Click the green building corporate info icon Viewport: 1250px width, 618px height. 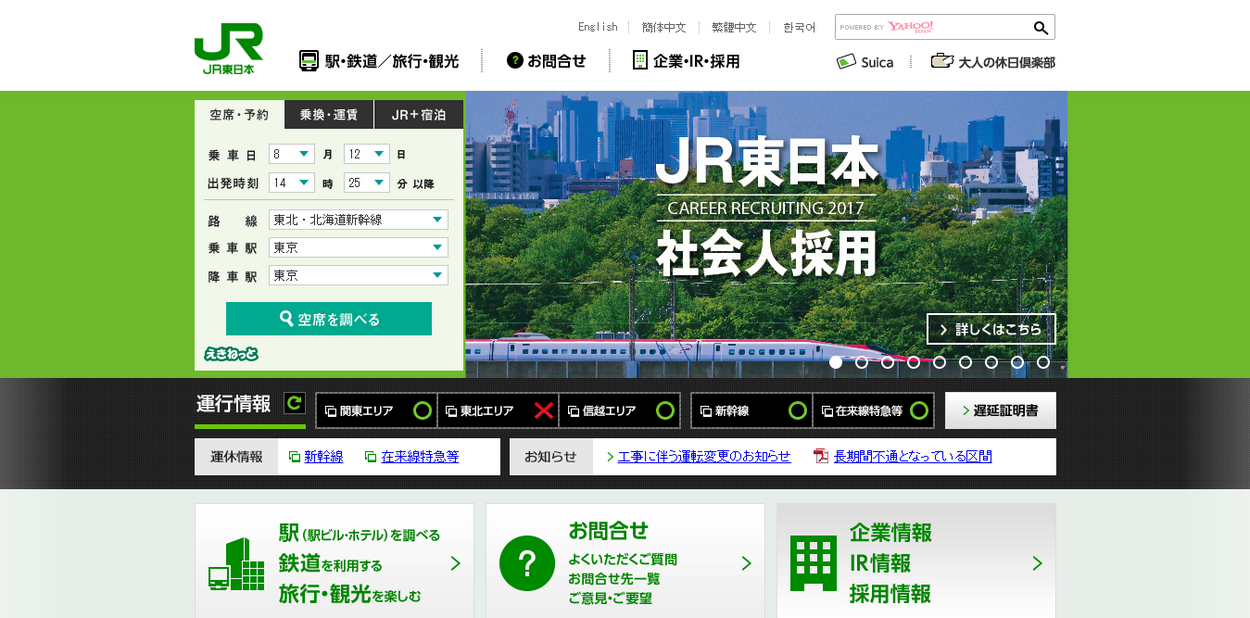(x=813, y=563)
